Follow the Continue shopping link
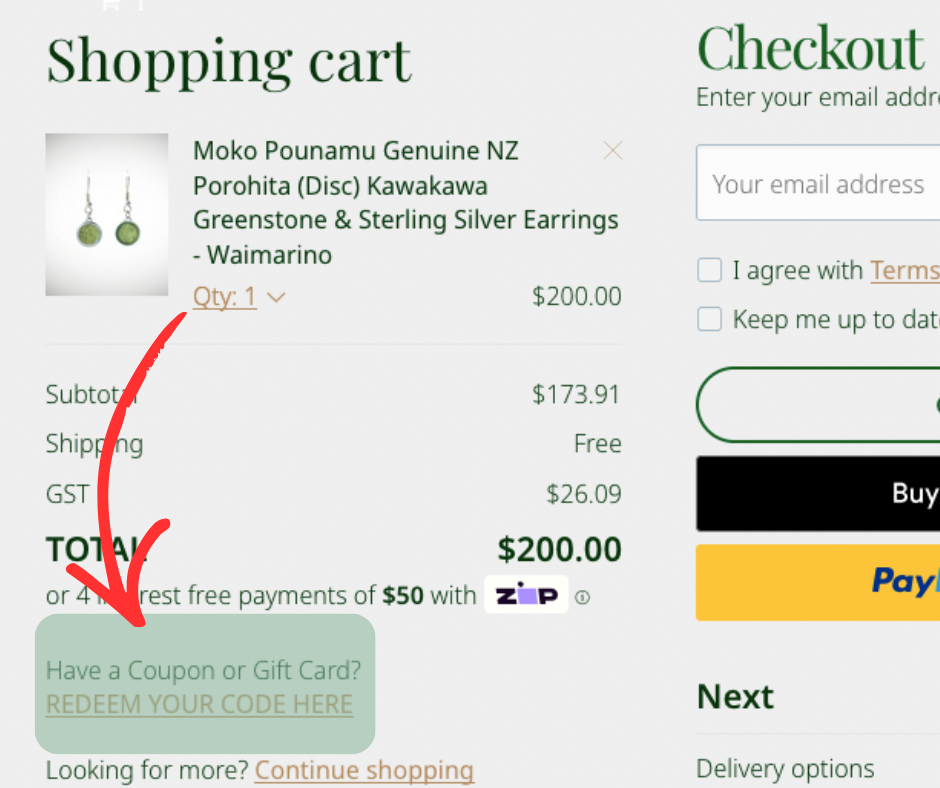940x788 pixels. pos(364,770)
